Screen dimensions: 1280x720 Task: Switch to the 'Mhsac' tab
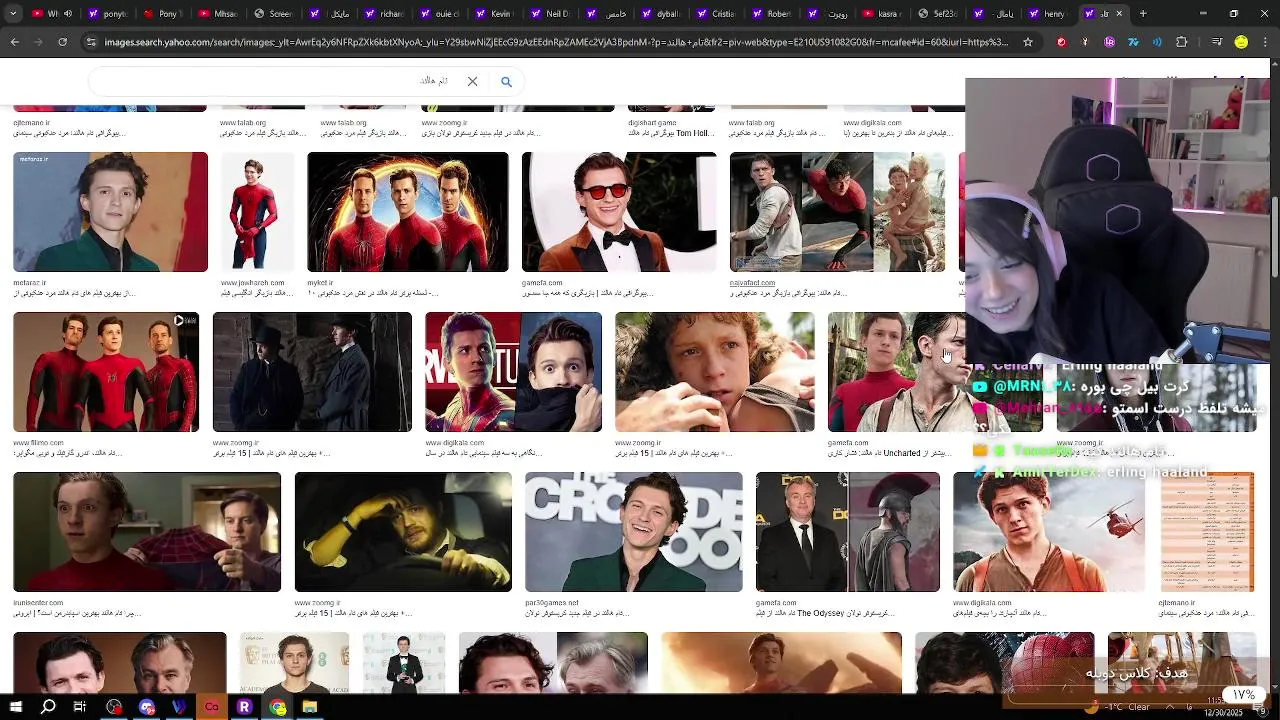point(217,14)
